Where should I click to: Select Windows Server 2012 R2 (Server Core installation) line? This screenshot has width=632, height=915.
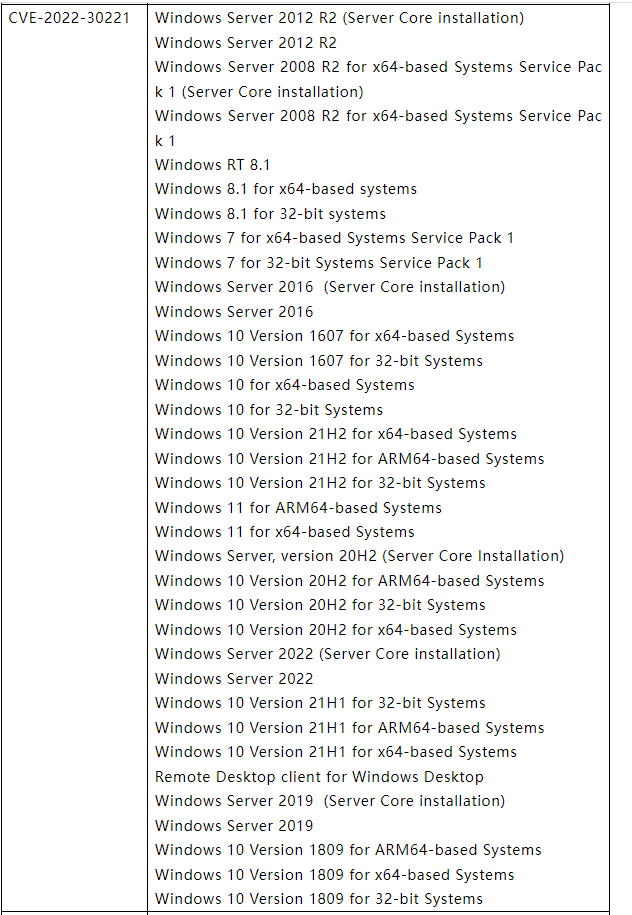tap(340, 18)
